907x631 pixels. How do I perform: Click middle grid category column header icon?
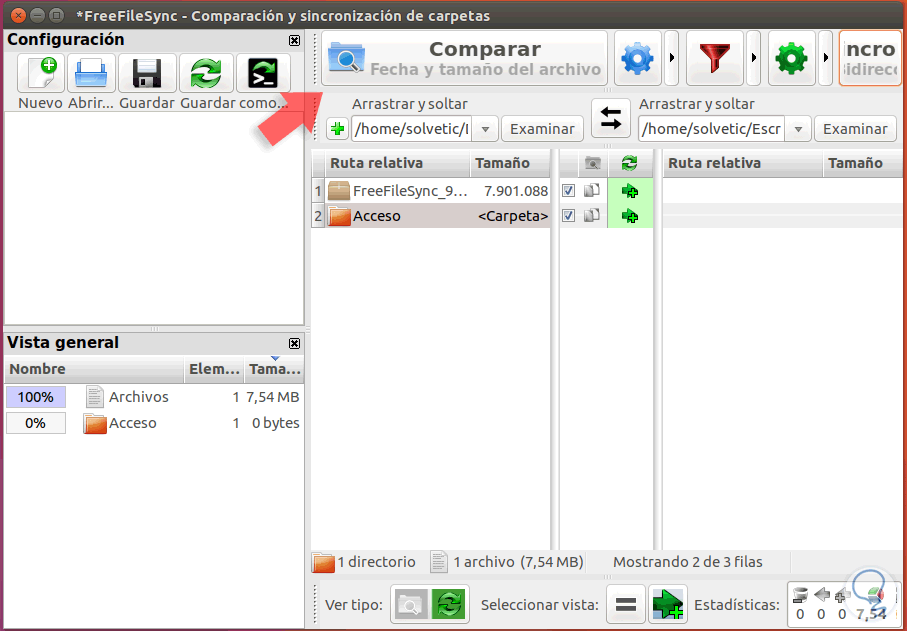[592, 163]
